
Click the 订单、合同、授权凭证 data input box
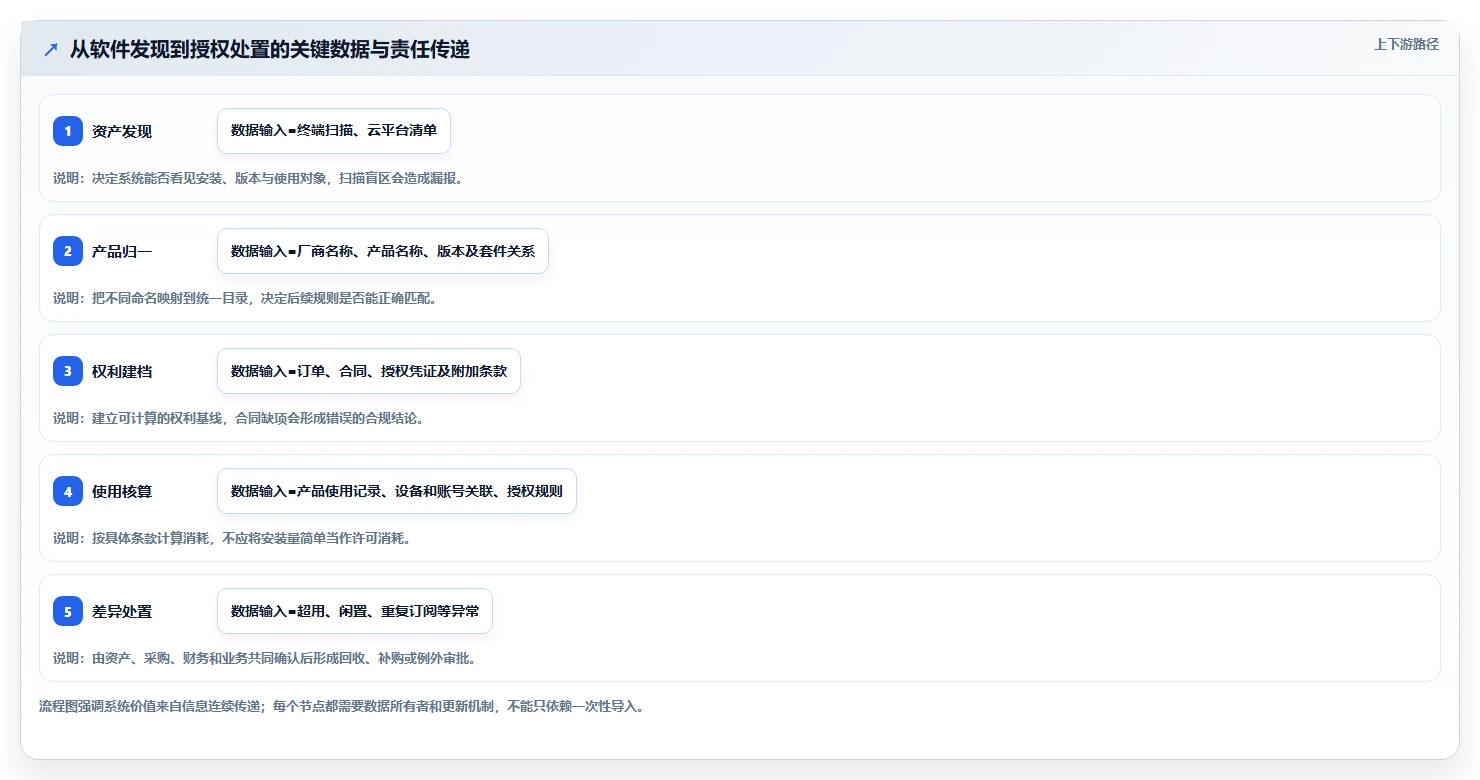tap(369, 371)
